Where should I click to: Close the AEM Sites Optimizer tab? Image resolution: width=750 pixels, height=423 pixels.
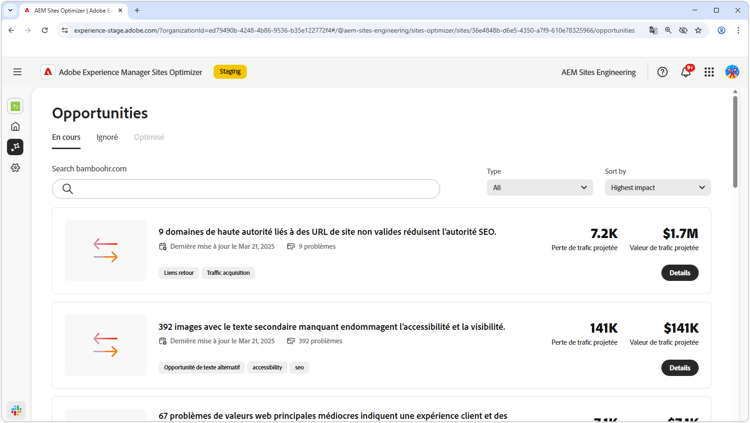coord(120,10)
